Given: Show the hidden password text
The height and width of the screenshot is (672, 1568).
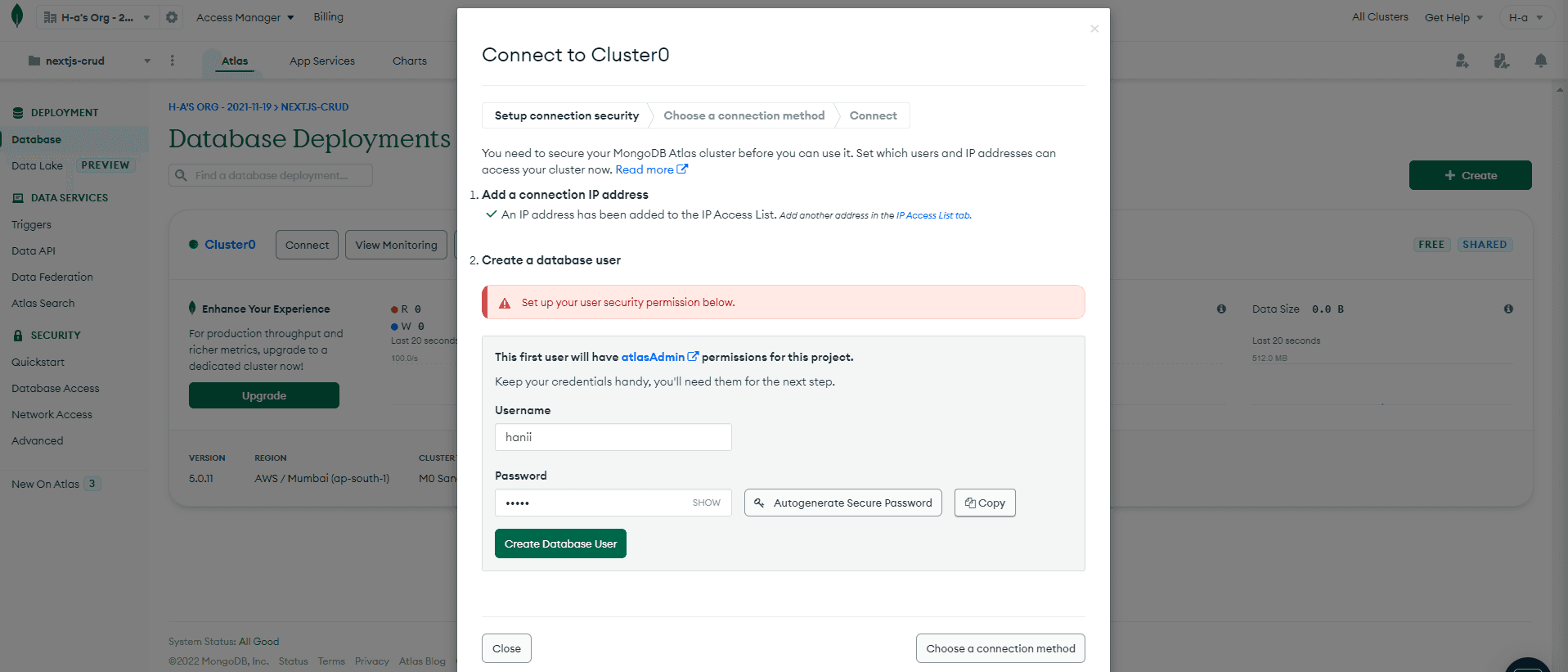Looking at the screenshot, I should pyautogui.click(x=706, y=503).
